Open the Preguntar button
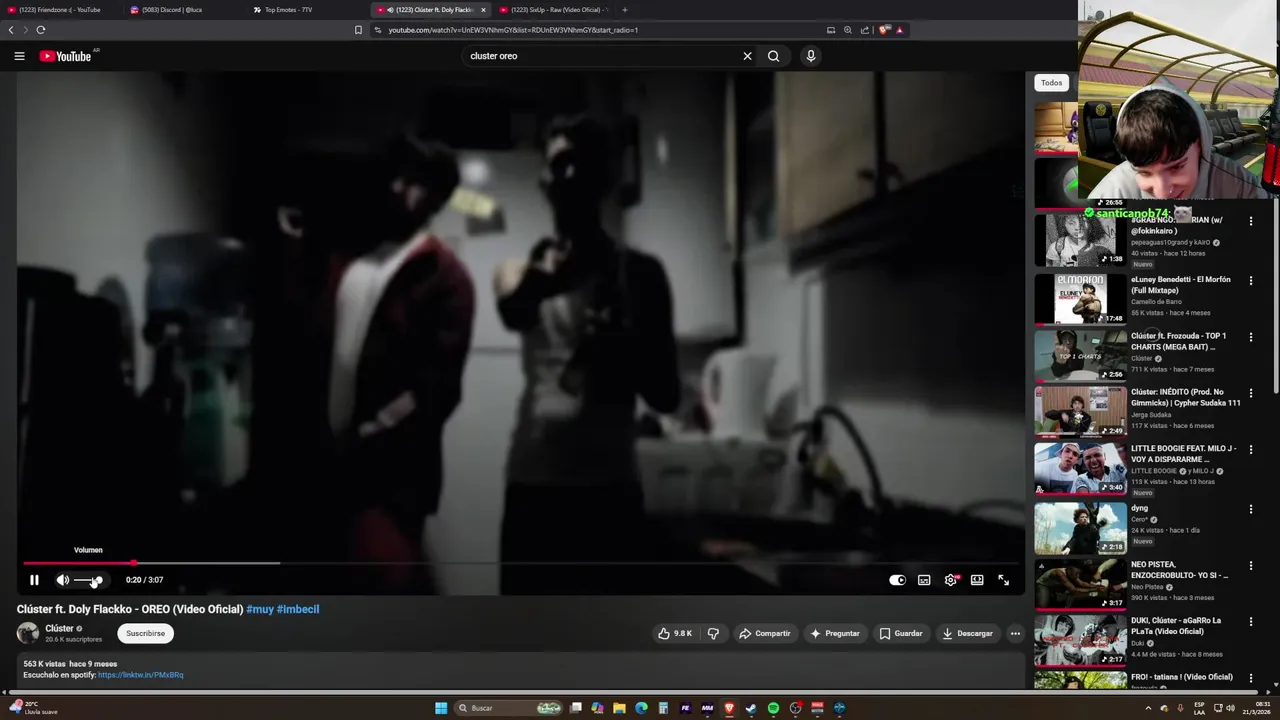 pos(835,633)
